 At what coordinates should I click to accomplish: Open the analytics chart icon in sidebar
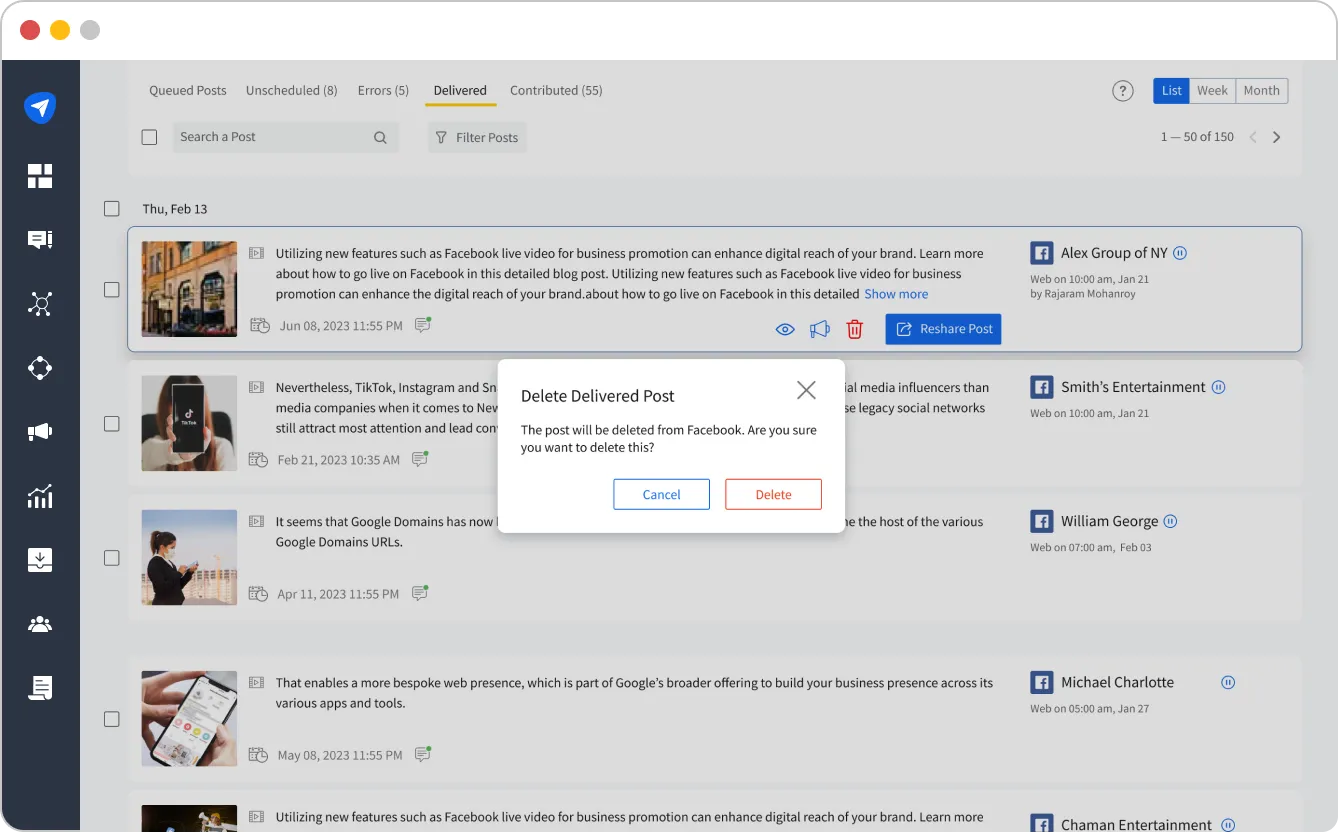point(40,496)
